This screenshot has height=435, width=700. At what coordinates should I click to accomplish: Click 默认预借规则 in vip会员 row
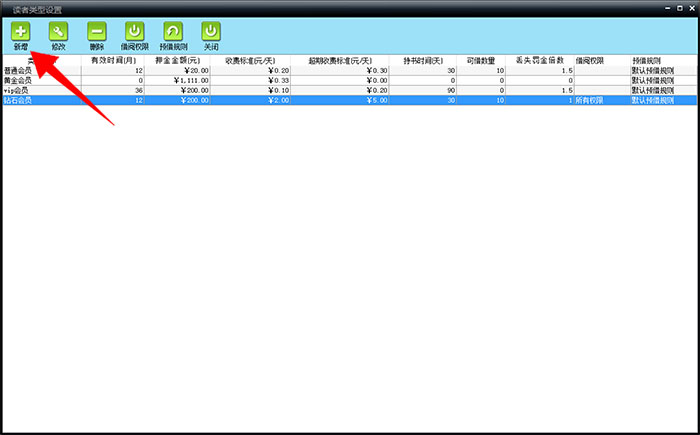664,90
